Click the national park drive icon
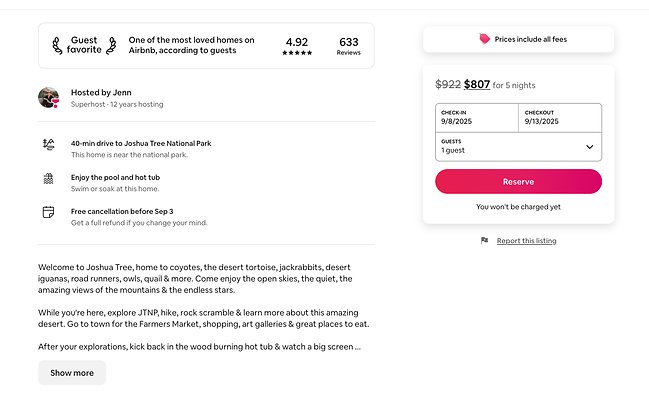649x400 pixels. (x=48, y=145)
